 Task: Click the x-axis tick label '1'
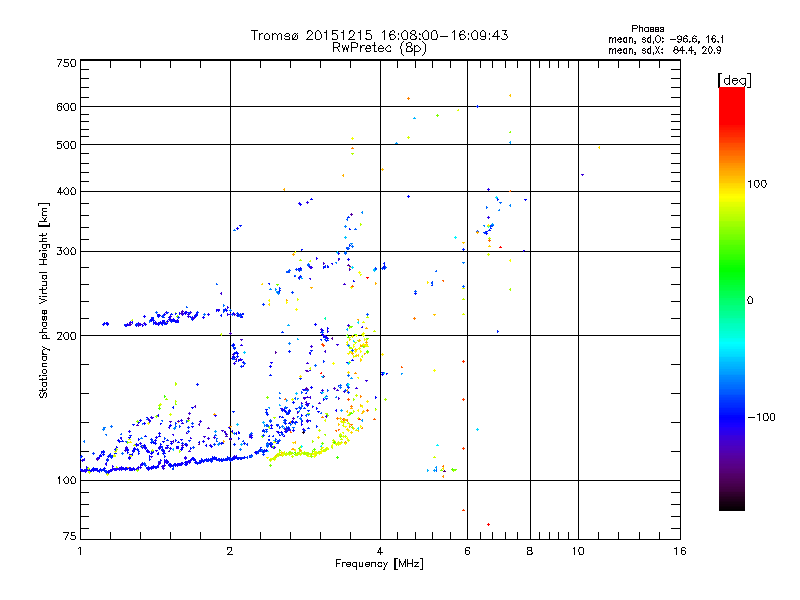[x=80, y=551]
